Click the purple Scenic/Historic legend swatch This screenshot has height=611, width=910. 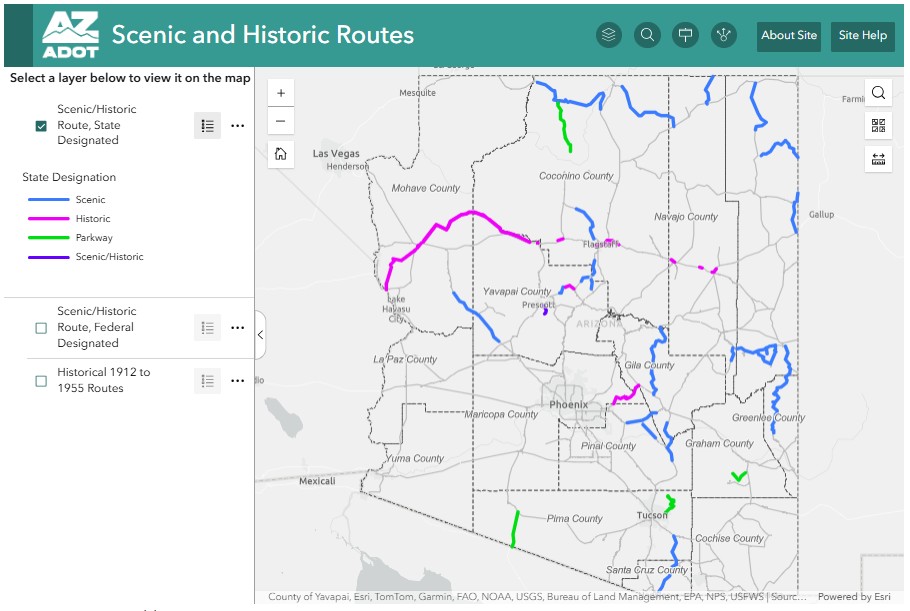point(49,257)
